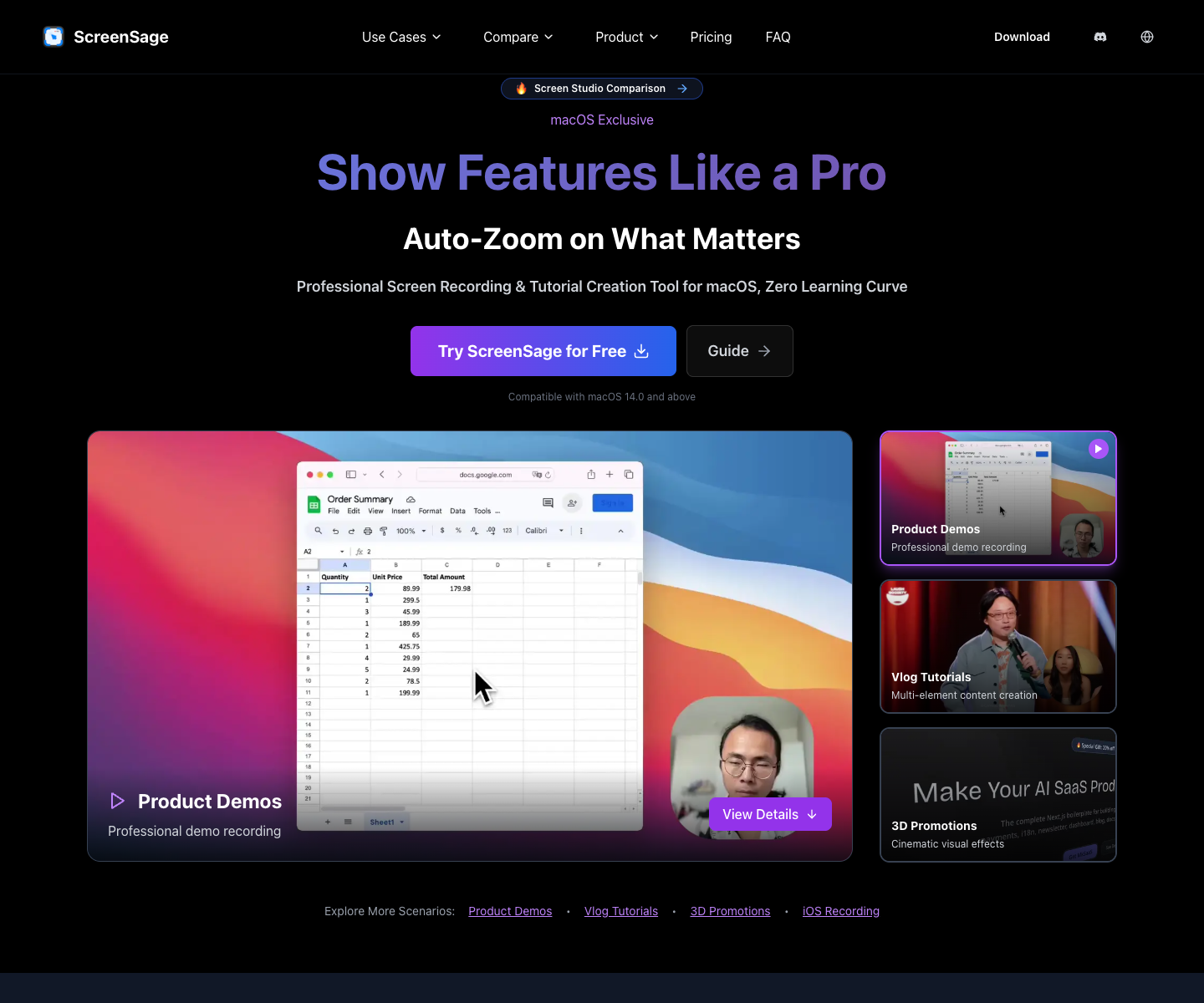This screenshot has height=1003, width=1204.
Task: Click the download icon in Try ScreenSage button
Action: 641,351
